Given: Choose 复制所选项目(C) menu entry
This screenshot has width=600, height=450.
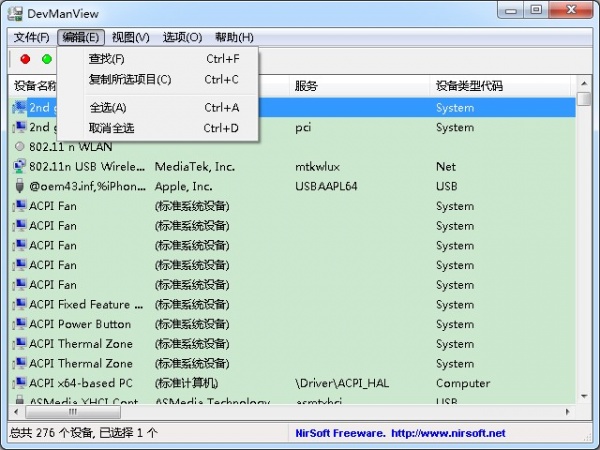Looking at the screenshot, I should pyautogui.click(x=130, y=79).
